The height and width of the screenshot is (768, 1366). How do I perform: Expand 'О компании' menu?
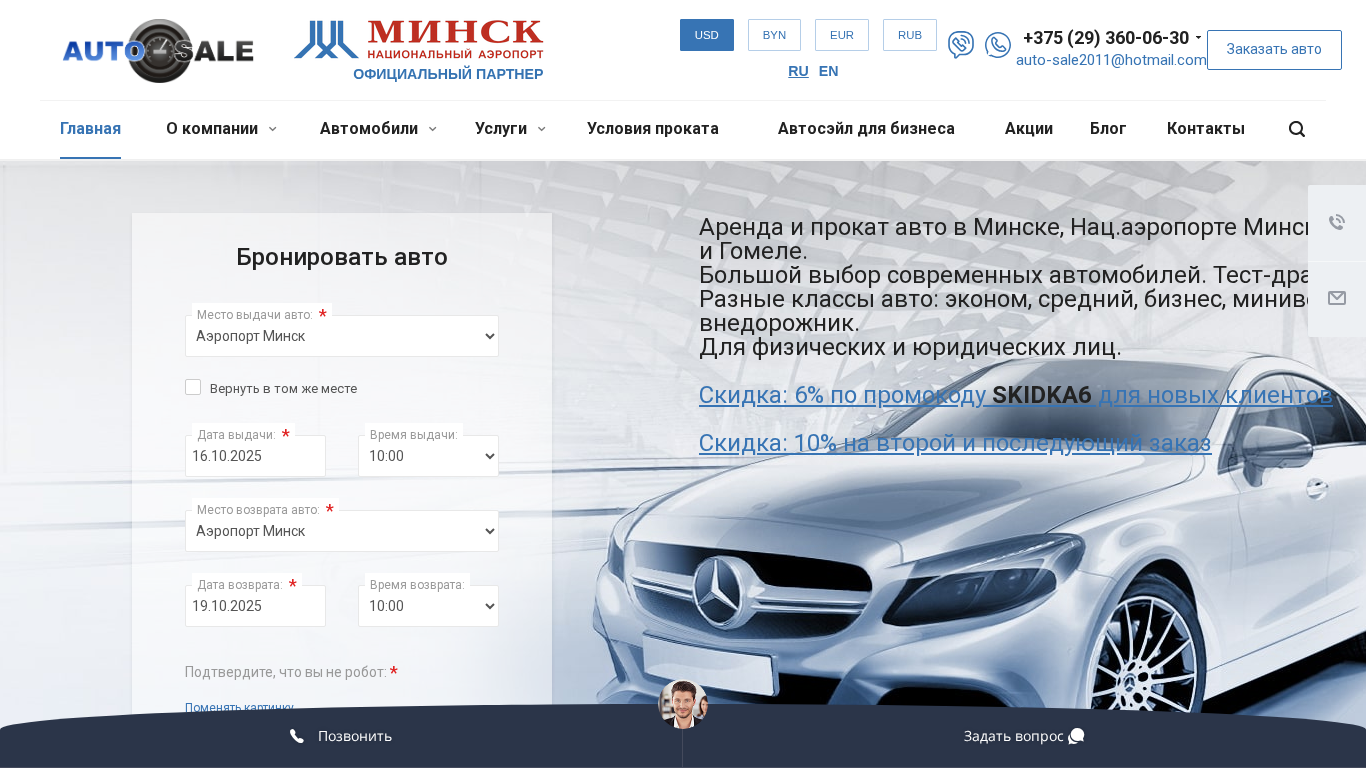(x=221, y=129)
